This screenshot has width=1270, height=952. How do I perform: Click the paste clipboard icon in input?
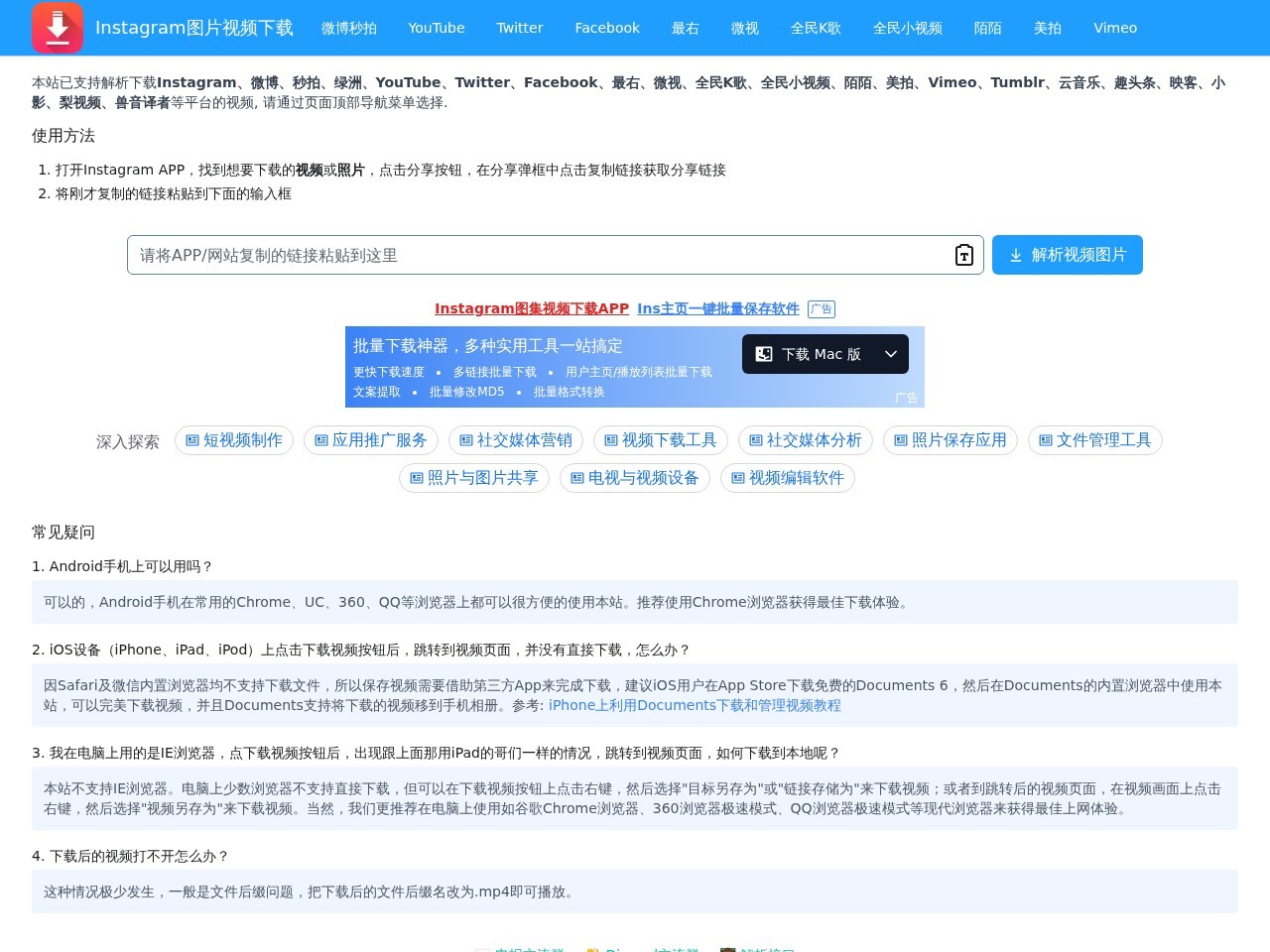coord(963,255)
